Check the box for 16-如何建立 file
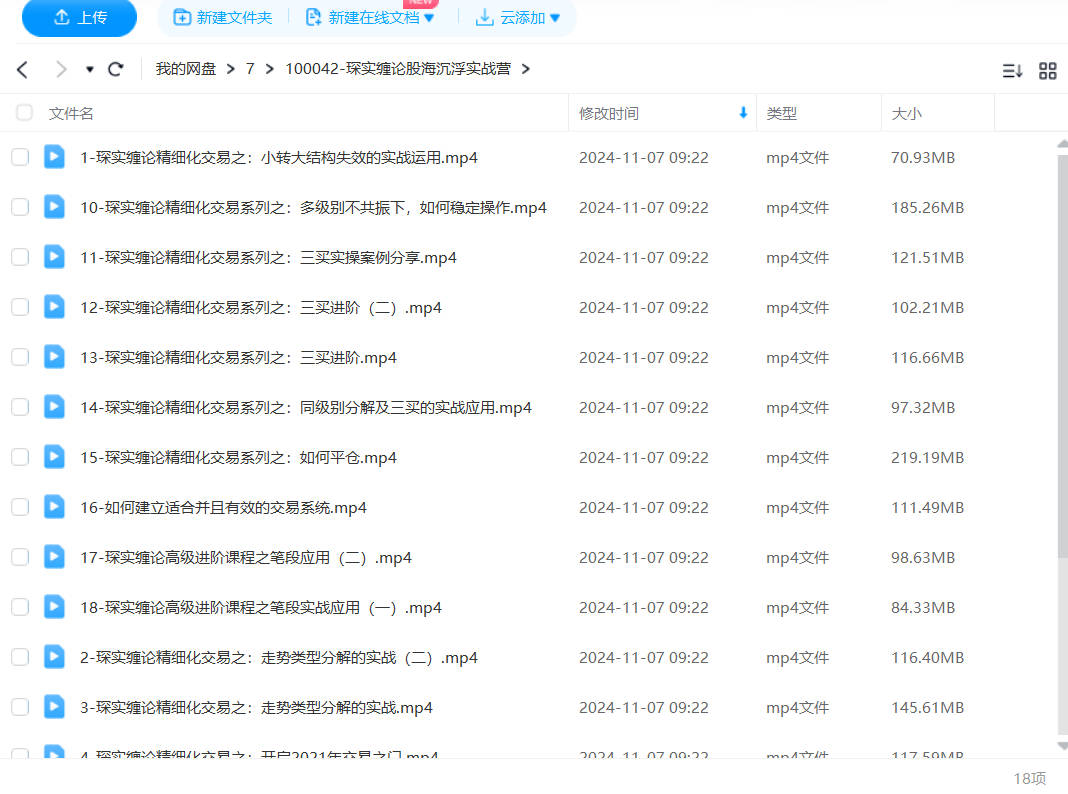 point(20,507)
